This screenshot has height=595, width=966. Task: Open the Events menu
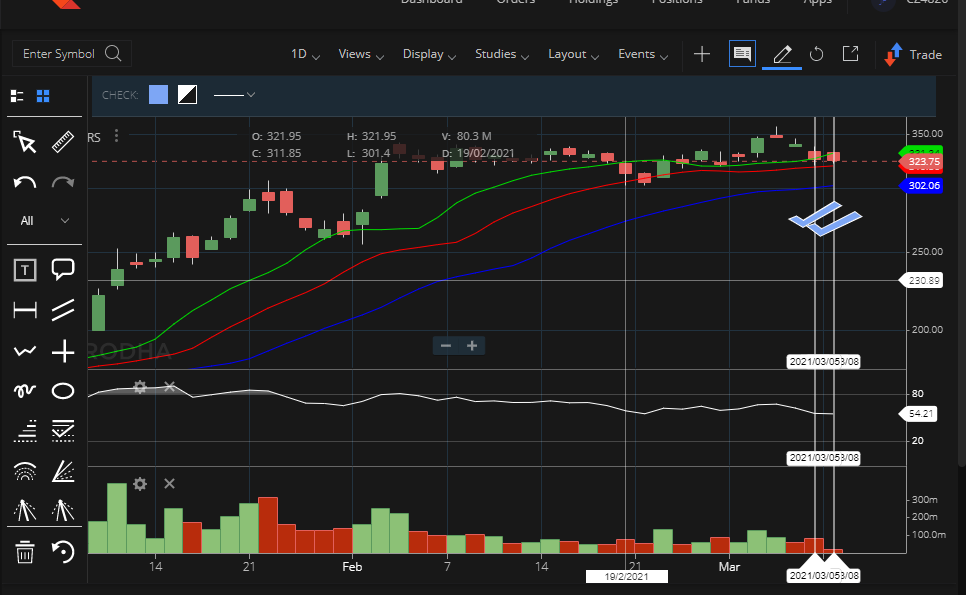[x=643, y=54]
